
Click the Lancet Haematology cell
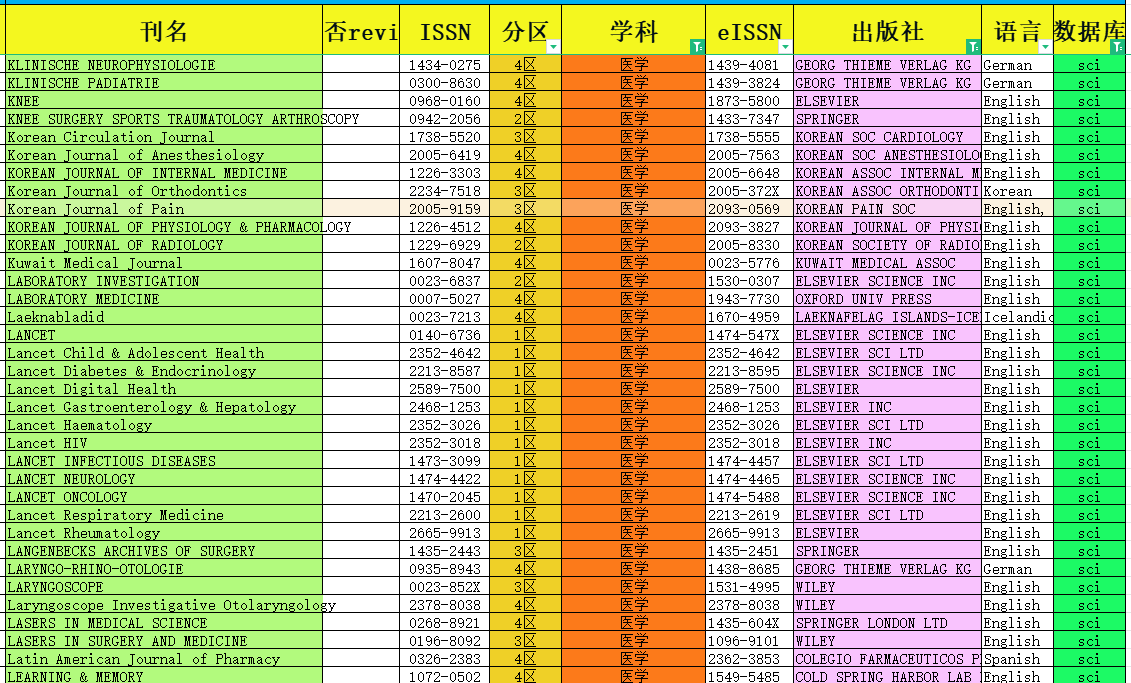click(164, 426)
